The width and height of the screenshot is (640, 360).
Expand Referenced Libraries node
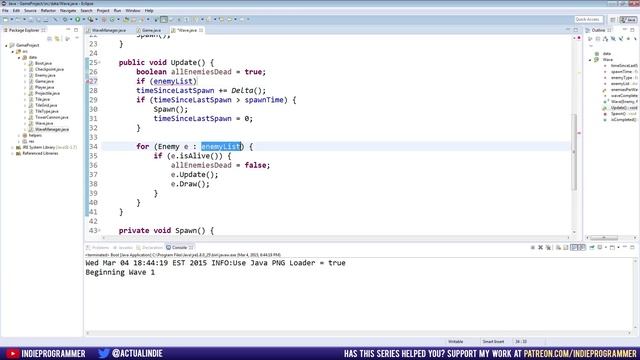[13, 153]
